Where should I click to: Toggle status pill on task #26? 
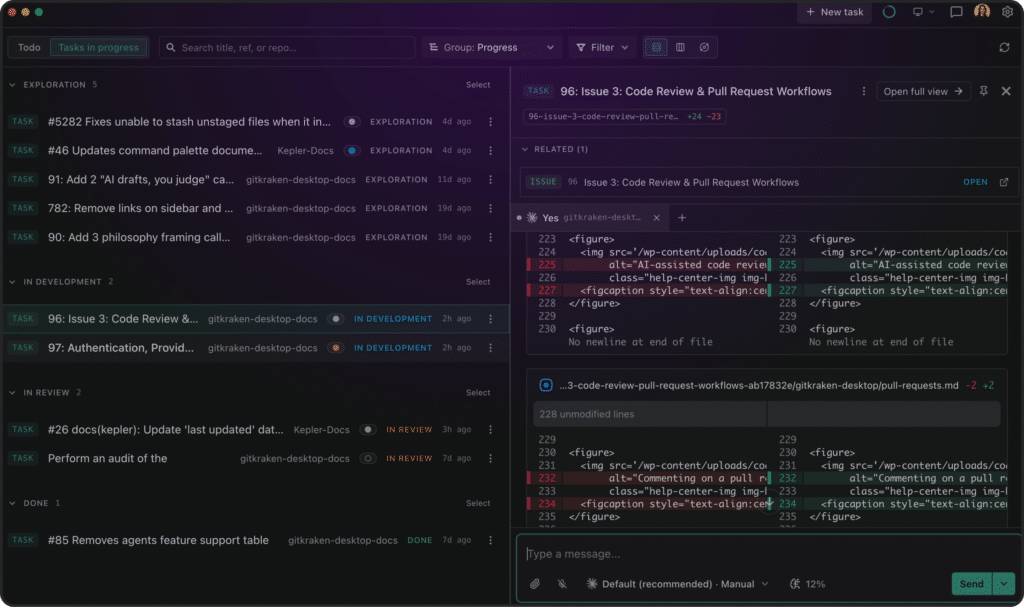pos(368,429)
